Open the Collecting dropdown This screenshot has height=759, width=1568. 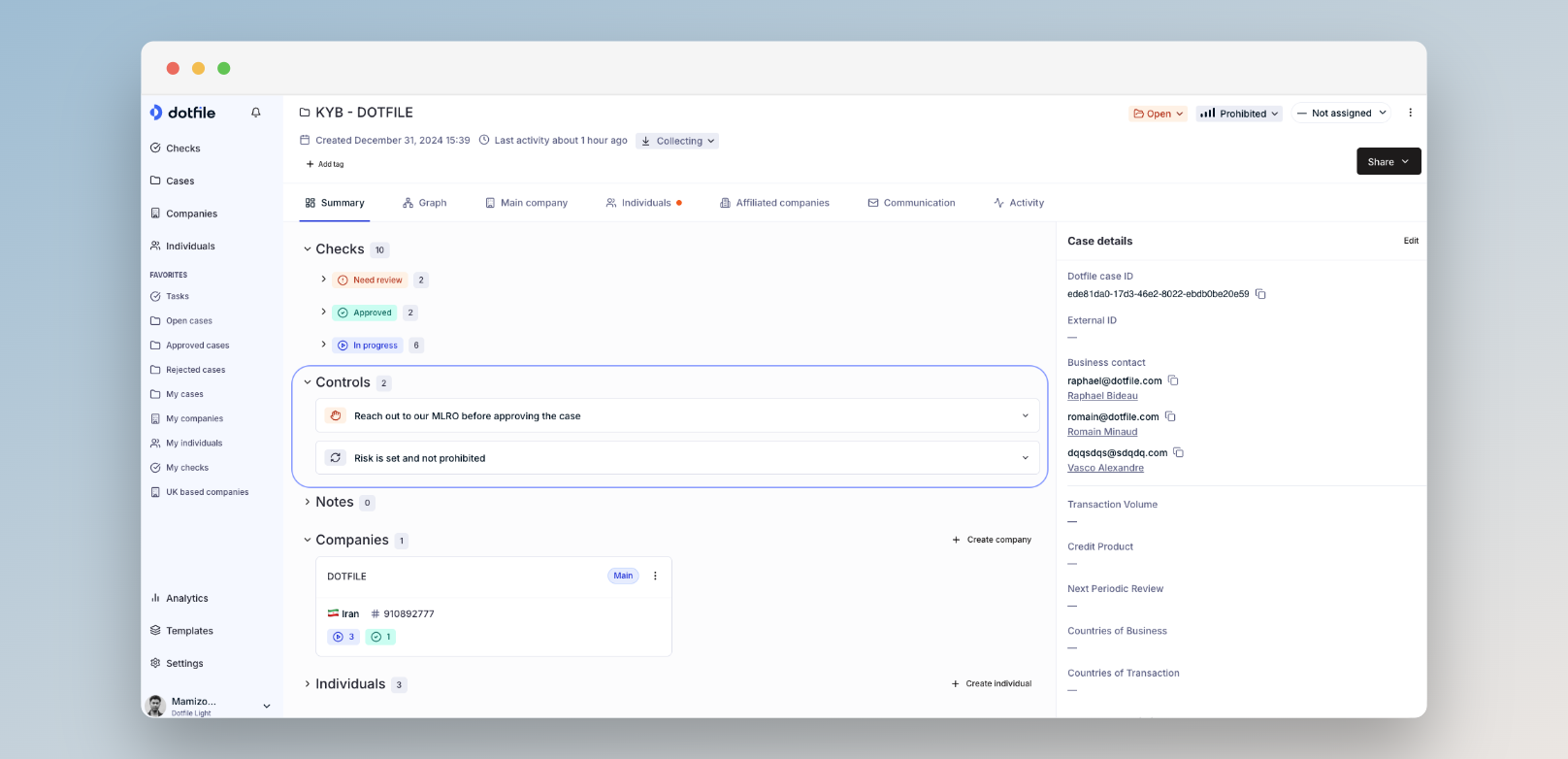(677, 141)
